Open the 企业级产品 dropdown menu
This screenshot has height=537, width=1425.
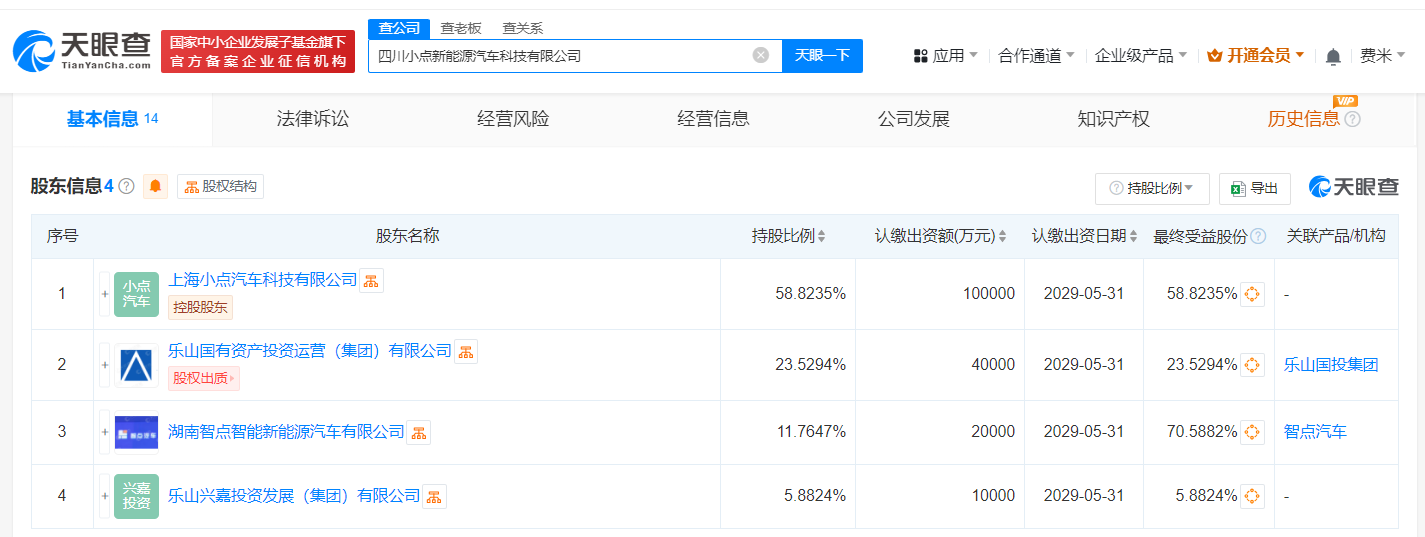1140,56
